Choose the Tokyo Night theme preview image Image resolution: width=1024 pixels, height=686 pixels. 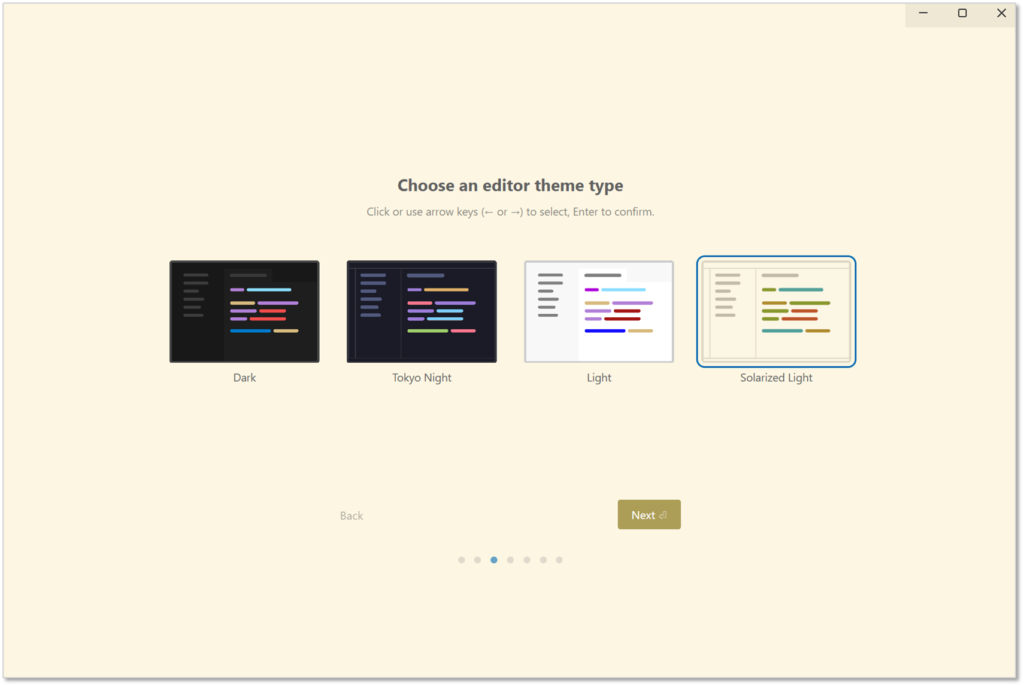421,311
